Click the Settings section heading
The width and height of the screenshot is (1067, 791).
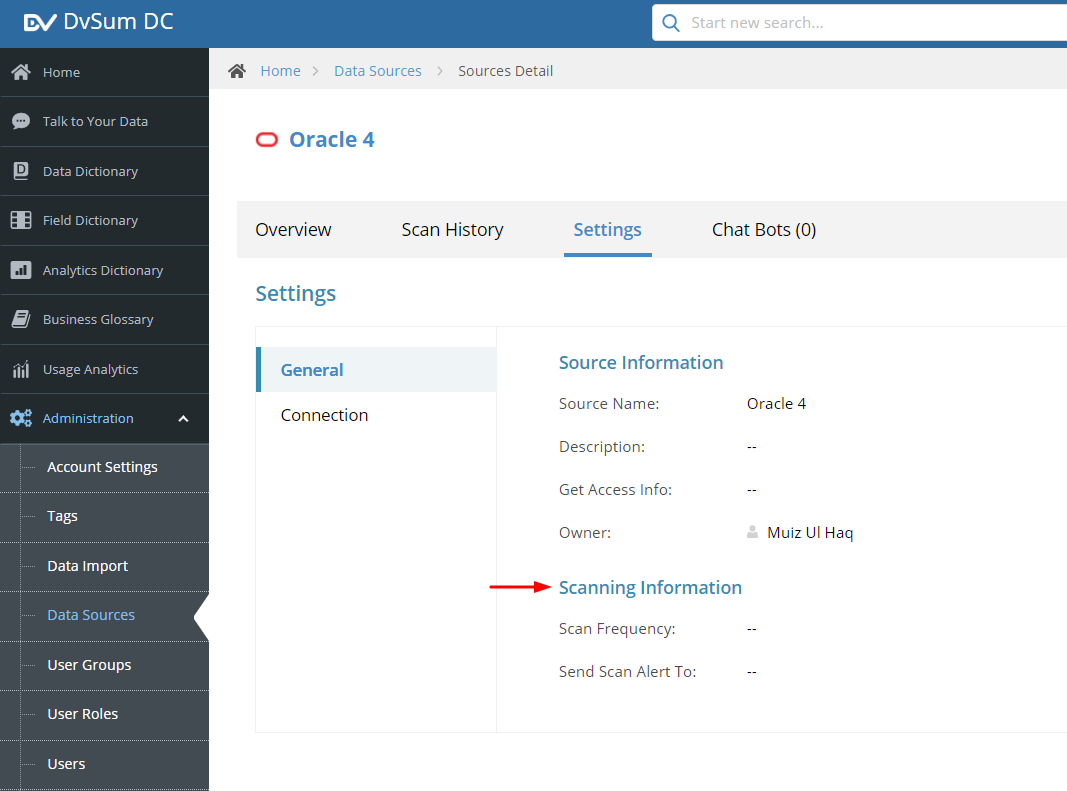tap(295, 293)
